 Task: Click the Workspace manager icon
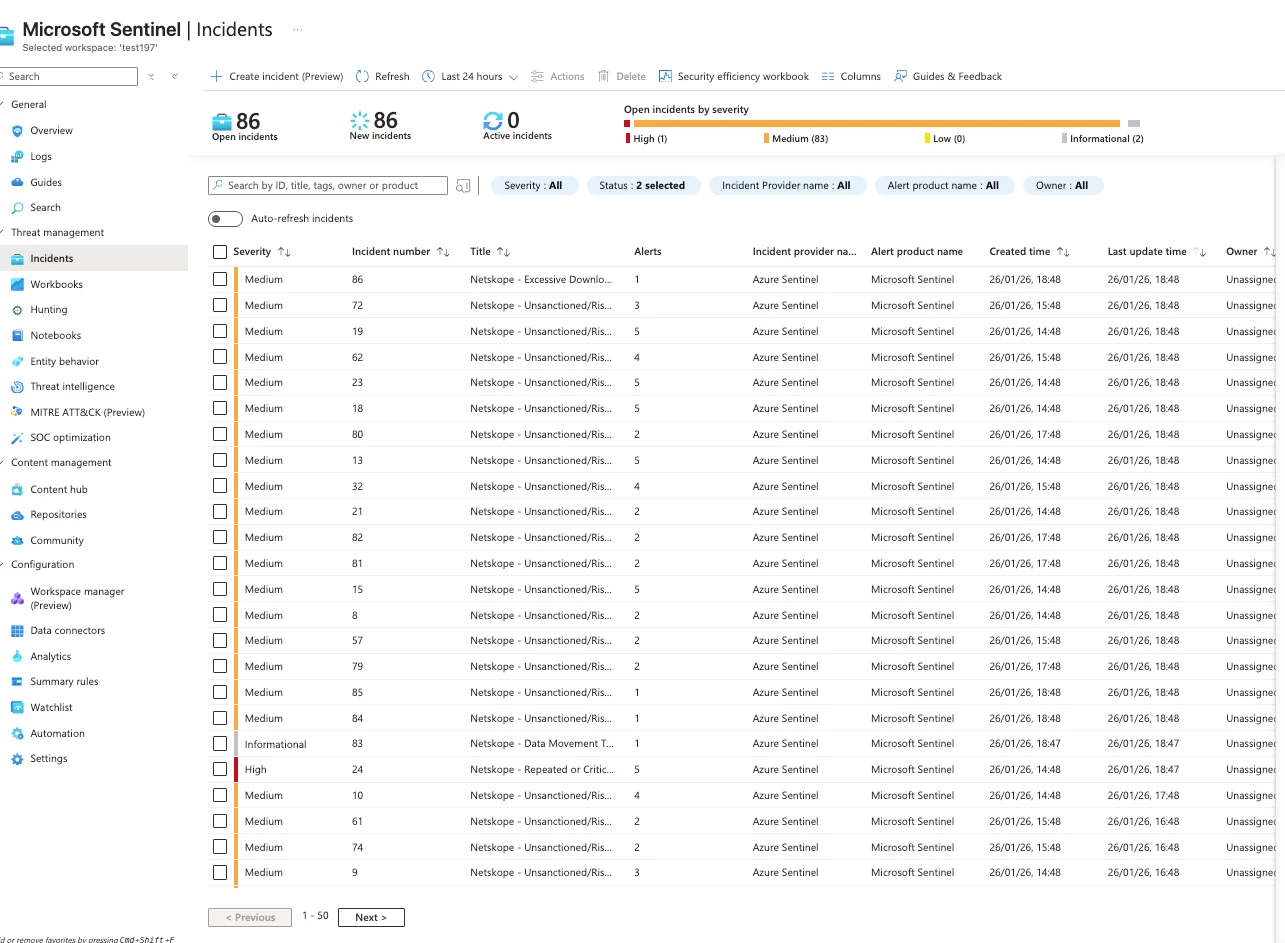[17, 599]
